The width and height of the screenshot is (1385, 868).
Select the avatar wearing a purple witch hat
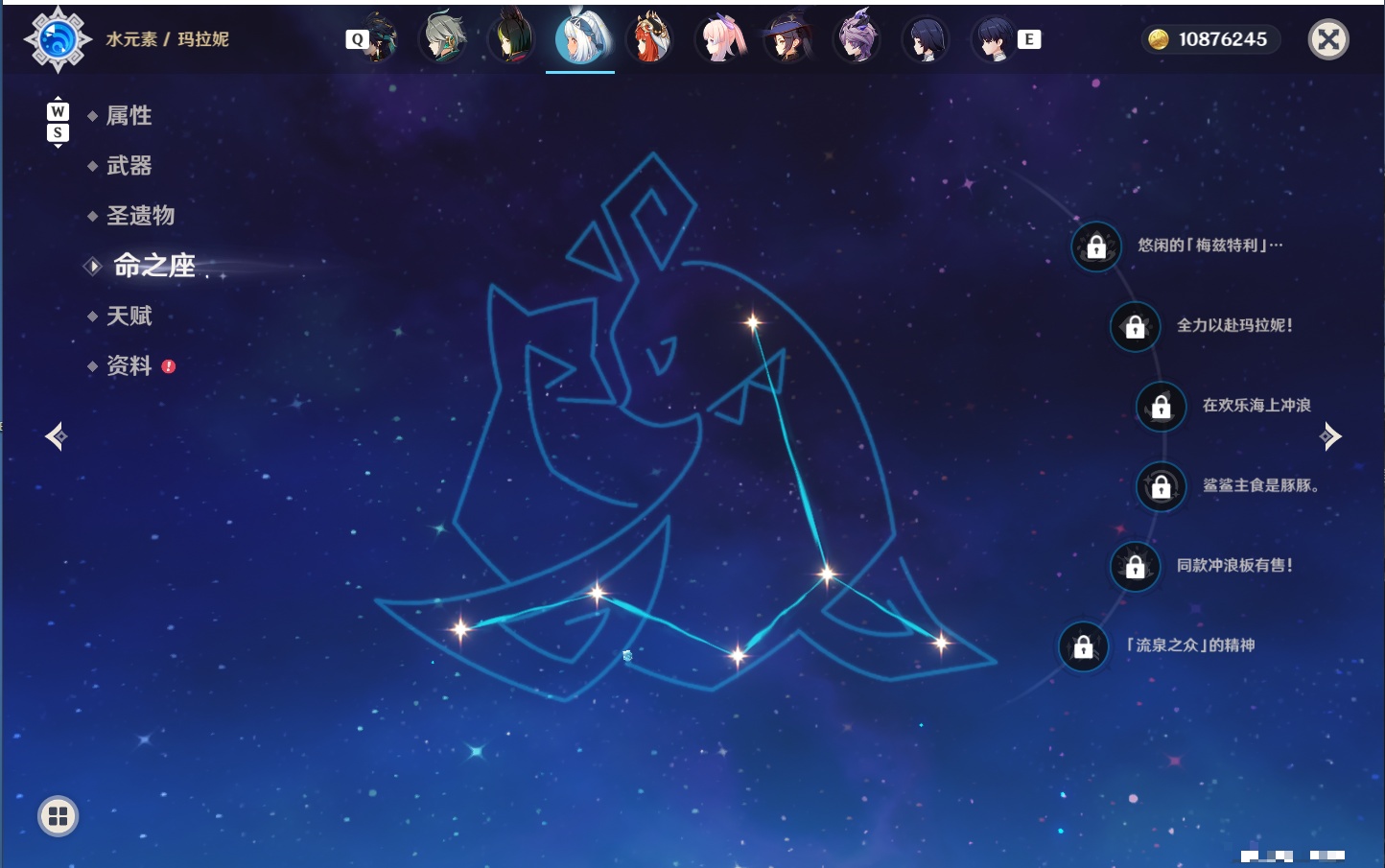(787, 38)
